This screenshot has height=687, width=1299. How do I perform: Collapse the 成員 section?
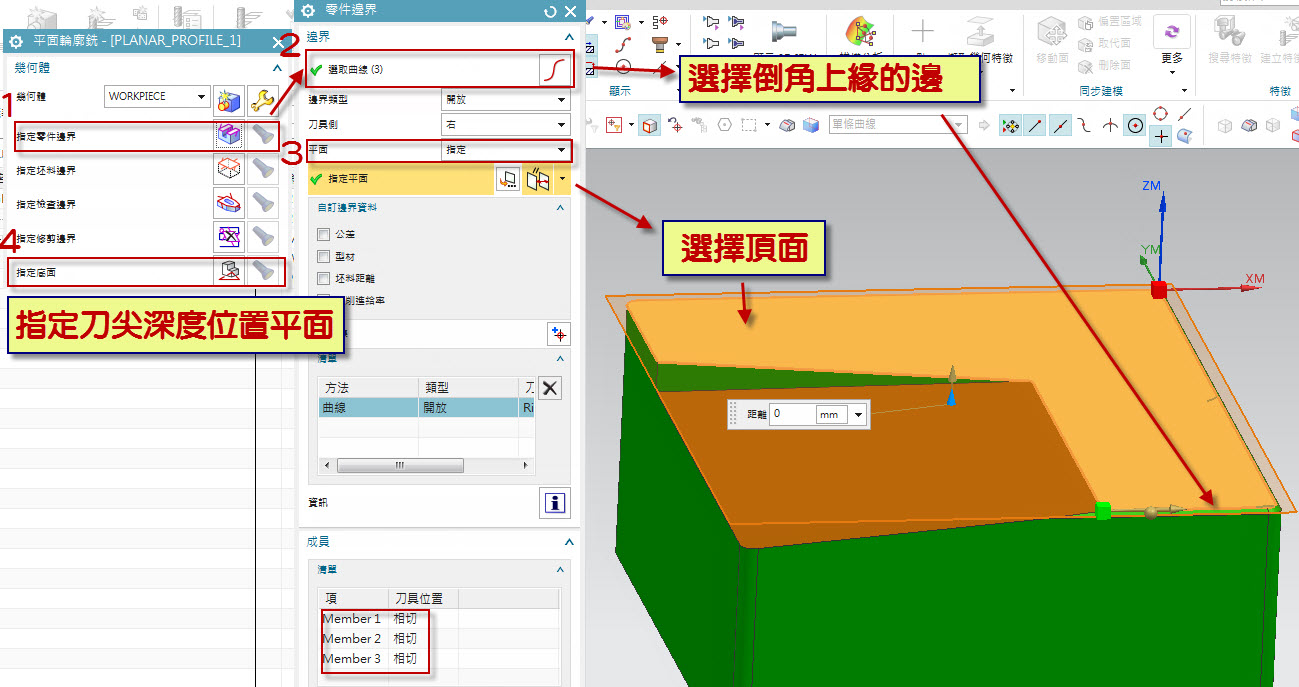point(569,542)
